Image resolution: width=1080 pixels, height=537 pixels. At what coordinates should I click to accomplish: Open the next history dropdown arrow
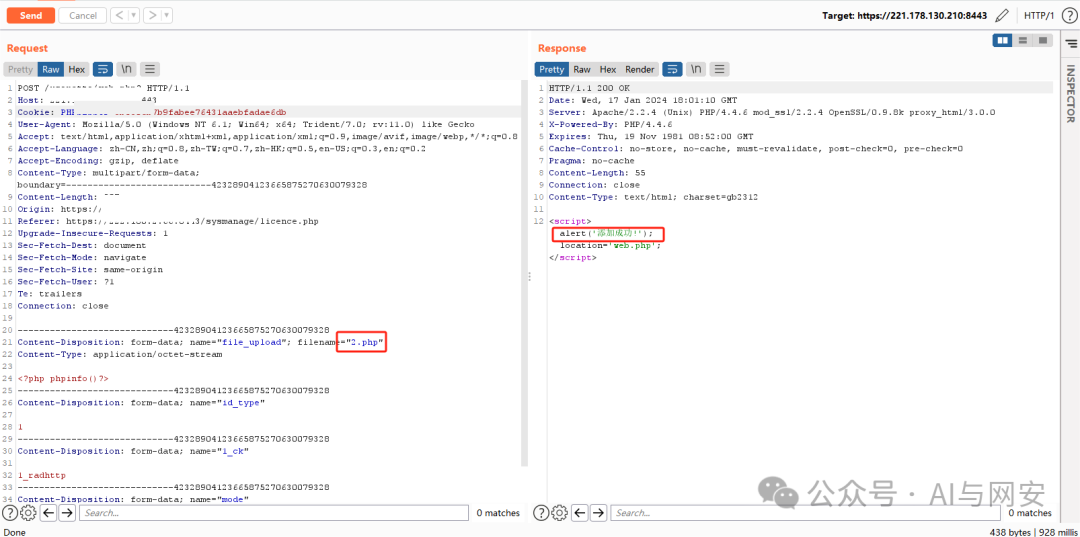pyautogui.click(x=167, y=15)
